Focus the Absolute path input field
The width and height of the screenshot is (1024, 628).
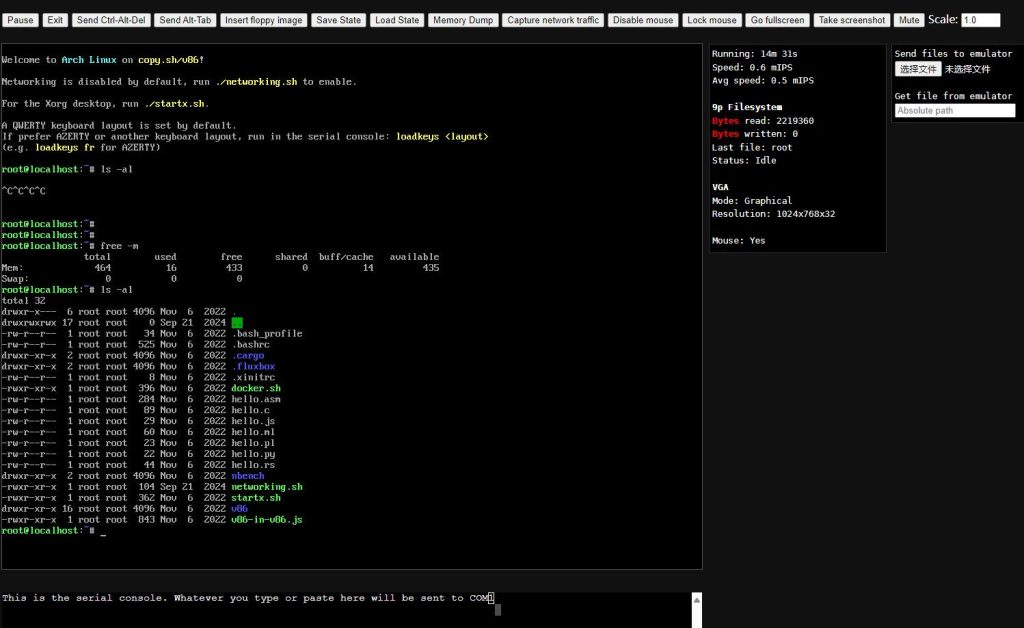click(x=954, y=111)
